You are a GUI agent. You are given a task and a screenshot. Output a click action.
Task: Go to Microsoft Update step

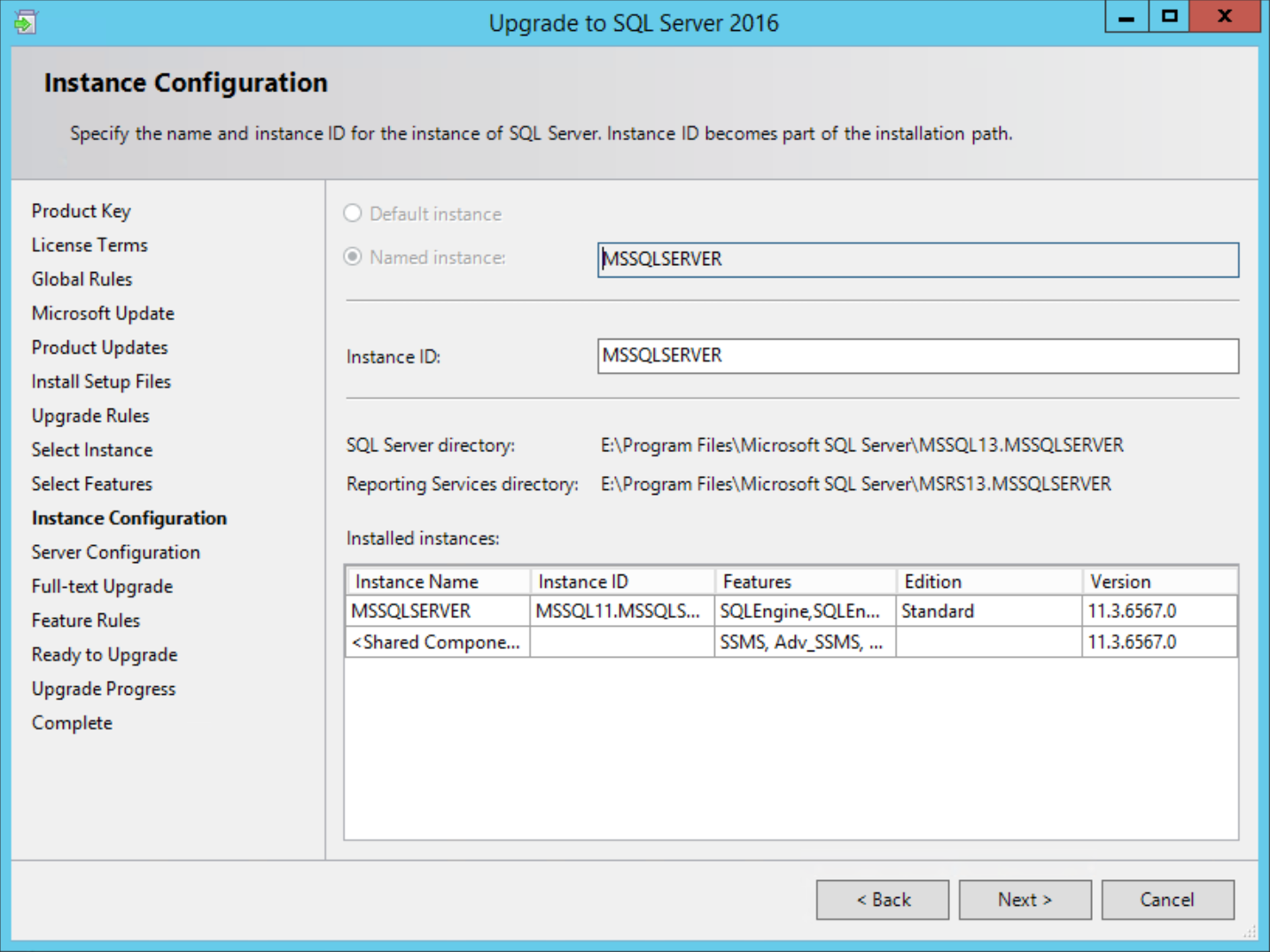point(103,313)
